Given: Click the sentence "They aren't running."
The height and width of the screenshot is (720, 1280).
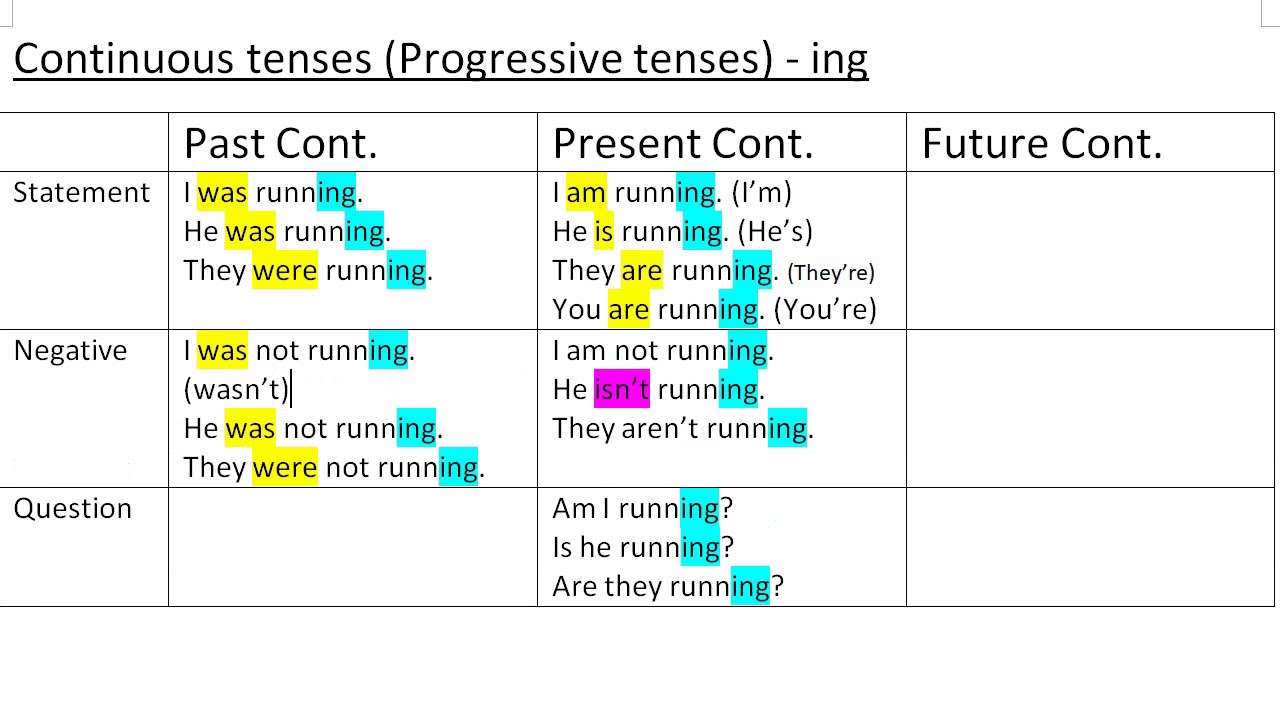Looking at the screenshot, I should click(682, 429).
